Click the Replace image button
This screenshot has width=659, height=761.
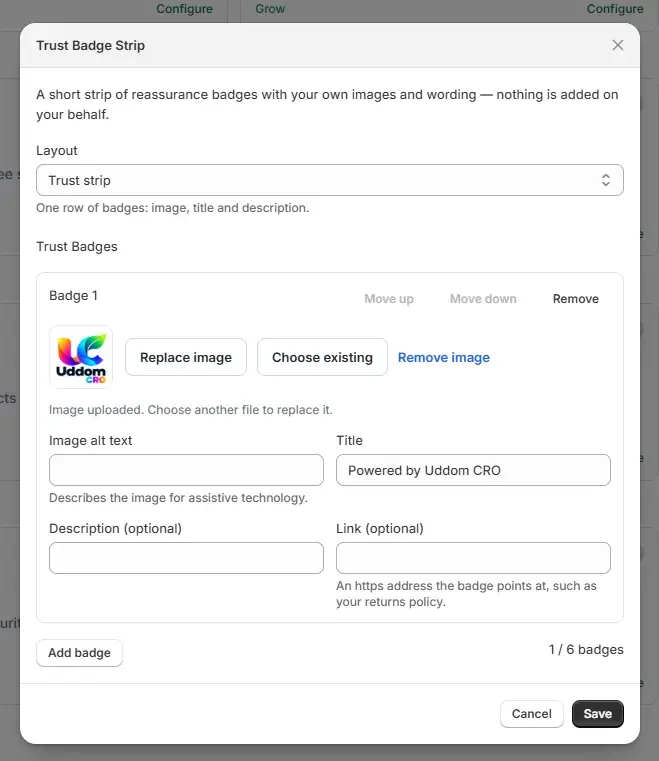point(186,357)
